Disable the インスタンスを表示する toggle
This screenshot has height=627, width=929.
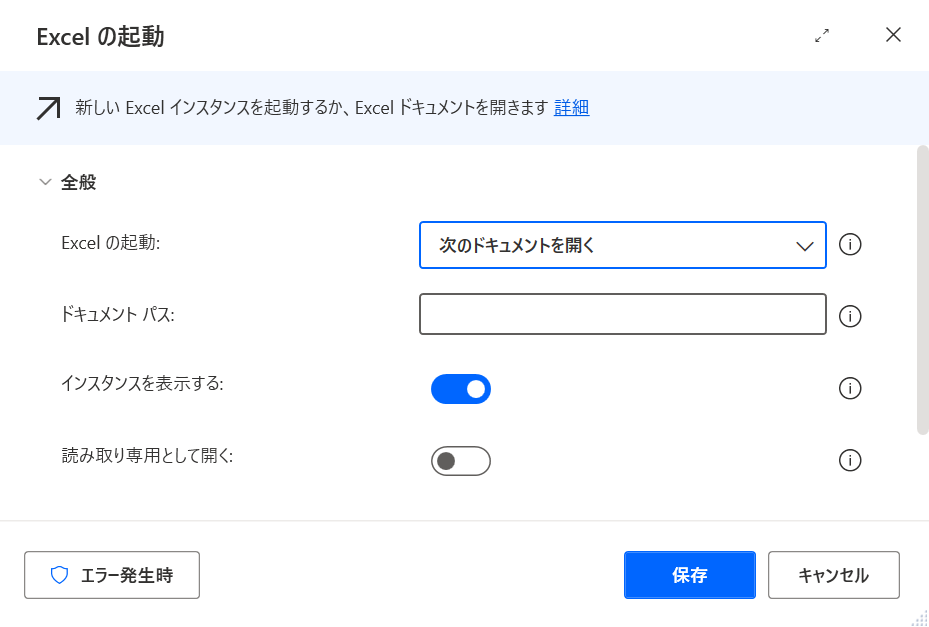[461, 388]
